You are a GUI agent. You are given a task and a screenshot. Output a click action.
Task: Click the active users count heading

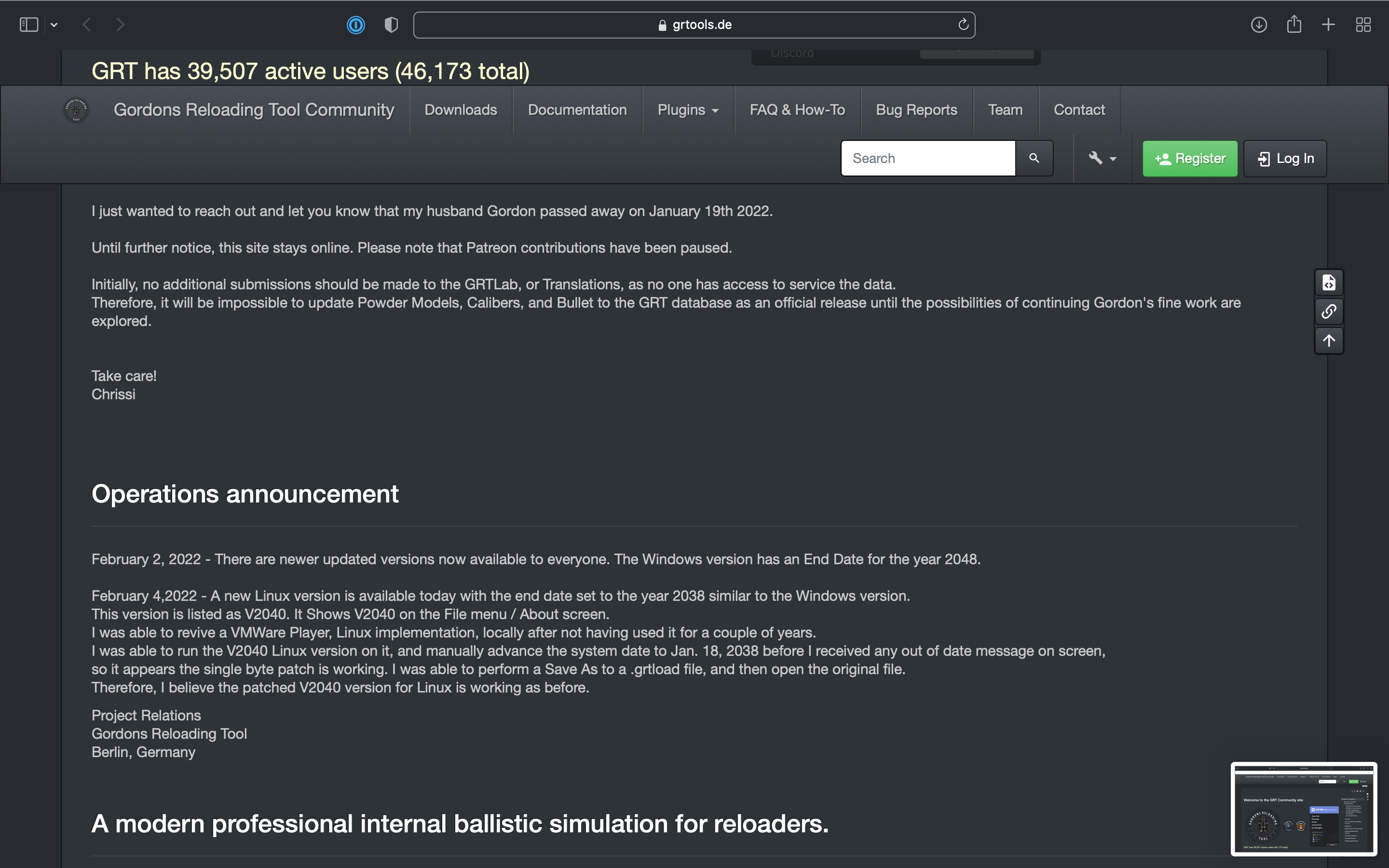point(311,71)
